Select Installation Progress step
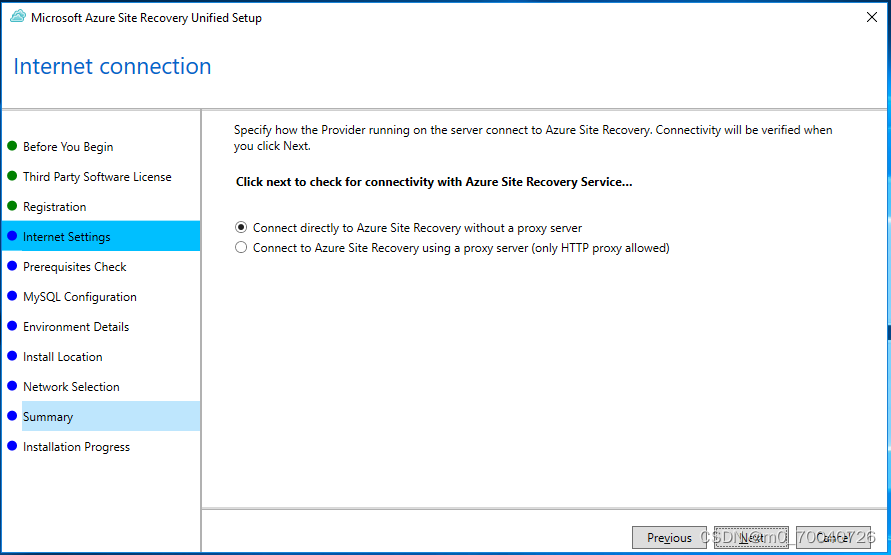 pyautogui.click(x=76, y=447)
